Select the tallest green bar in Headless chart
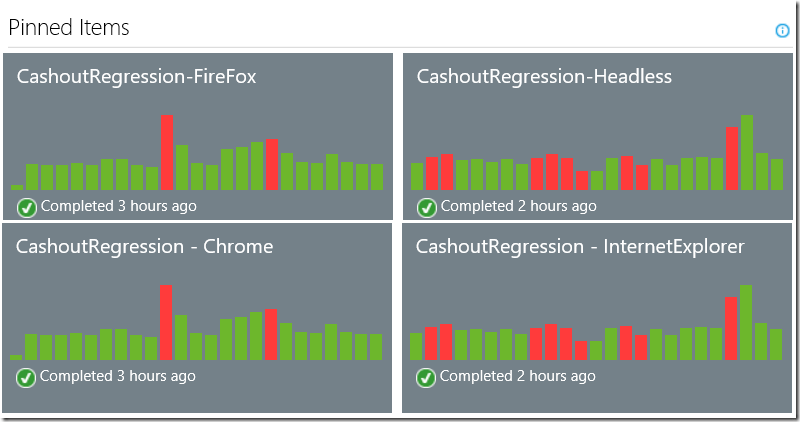Image resolution: width=800 pixels, height=422 pixels. pos(747,152)
